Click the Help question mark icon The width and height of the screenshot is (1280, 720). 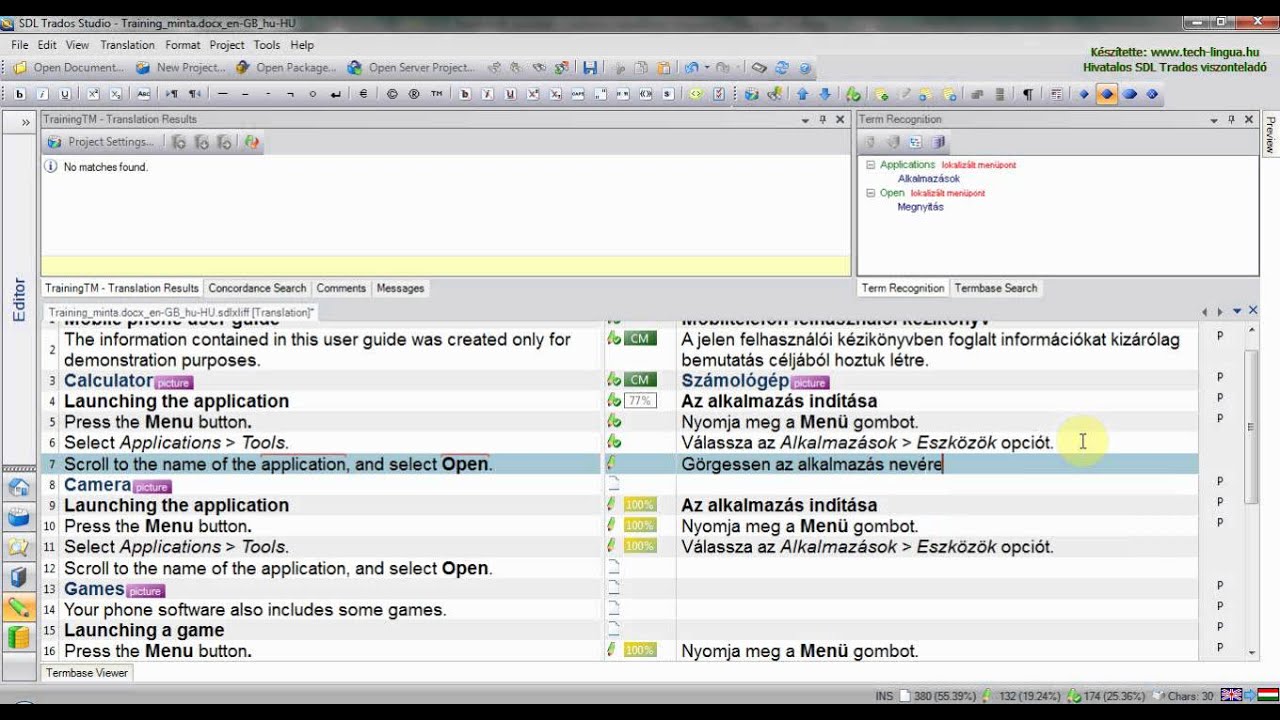pyautogui.click(x=805, y=68)
